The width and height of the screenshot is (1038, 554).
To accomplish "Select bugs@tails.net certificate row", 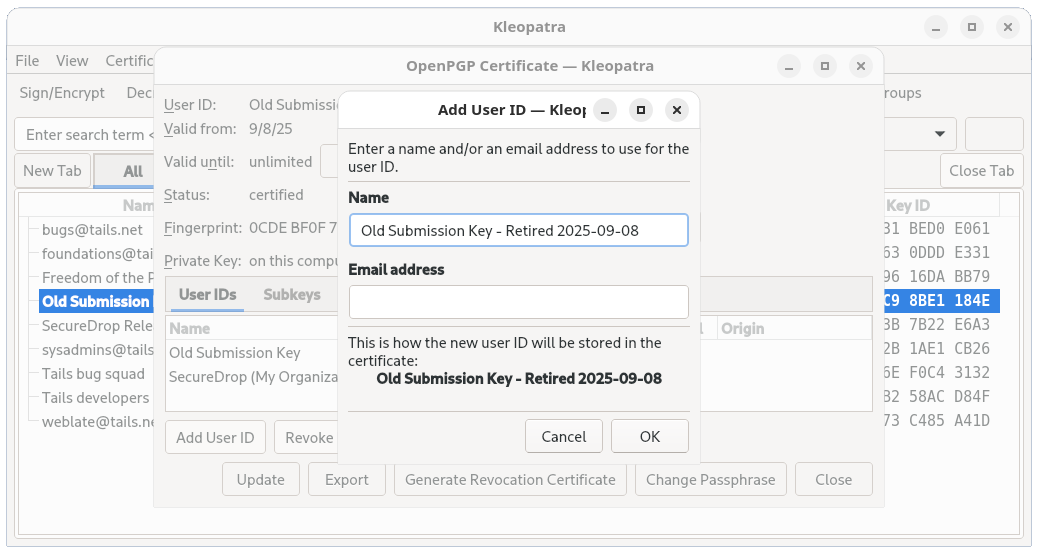I will pos(92,230).
